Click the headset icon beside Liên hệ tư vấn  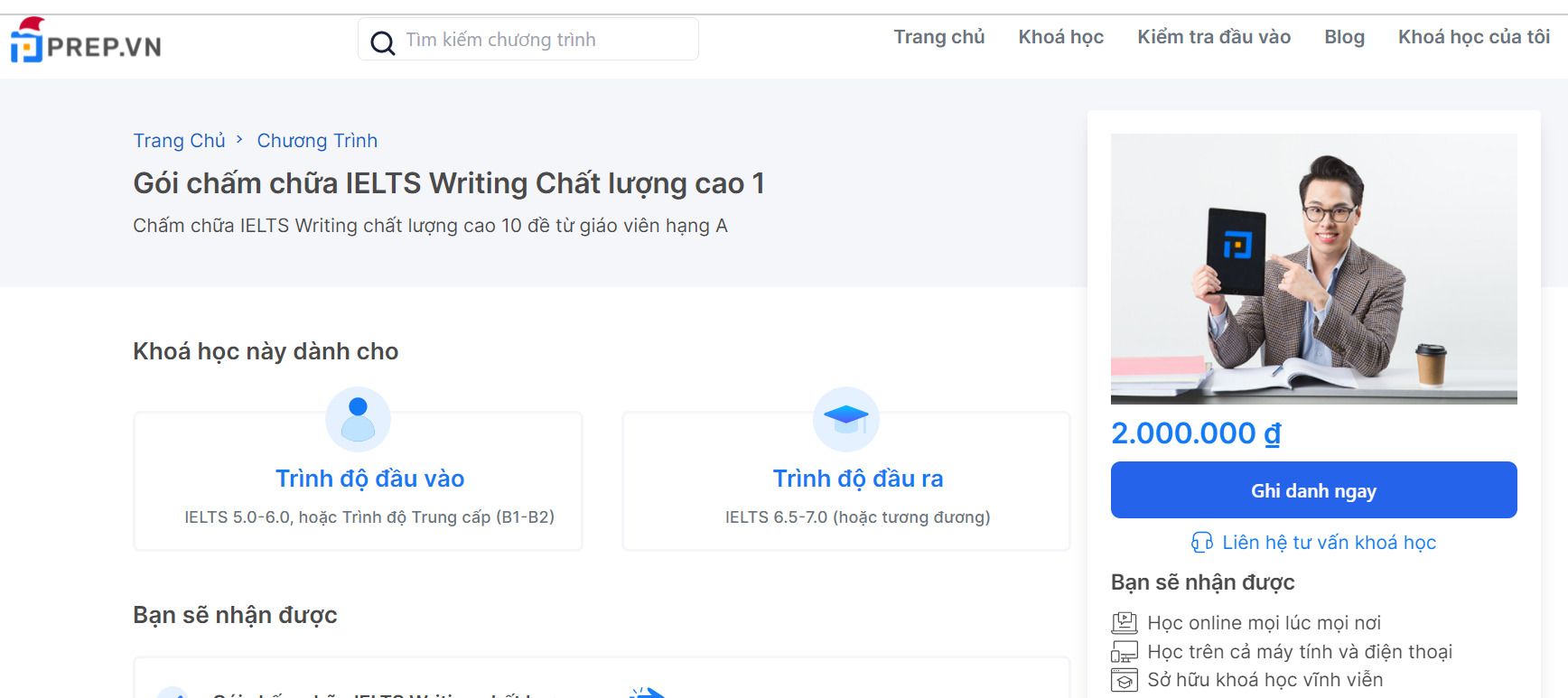click(x=1202, y=543)
